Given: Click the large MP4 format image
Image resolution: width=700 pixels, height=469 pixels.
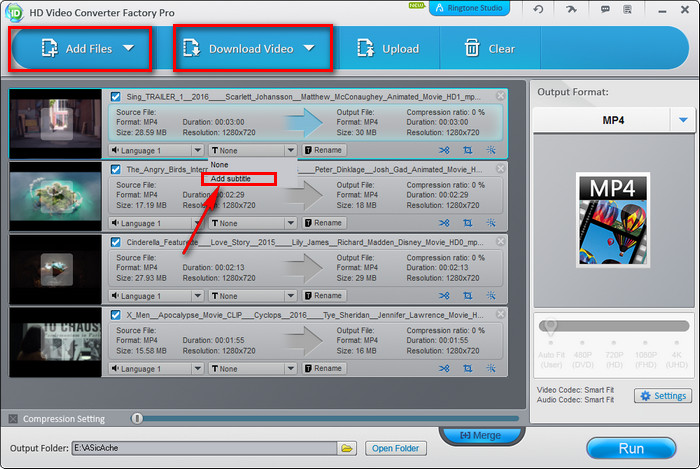Looking at the screenshot, I should tap(613, 220).
